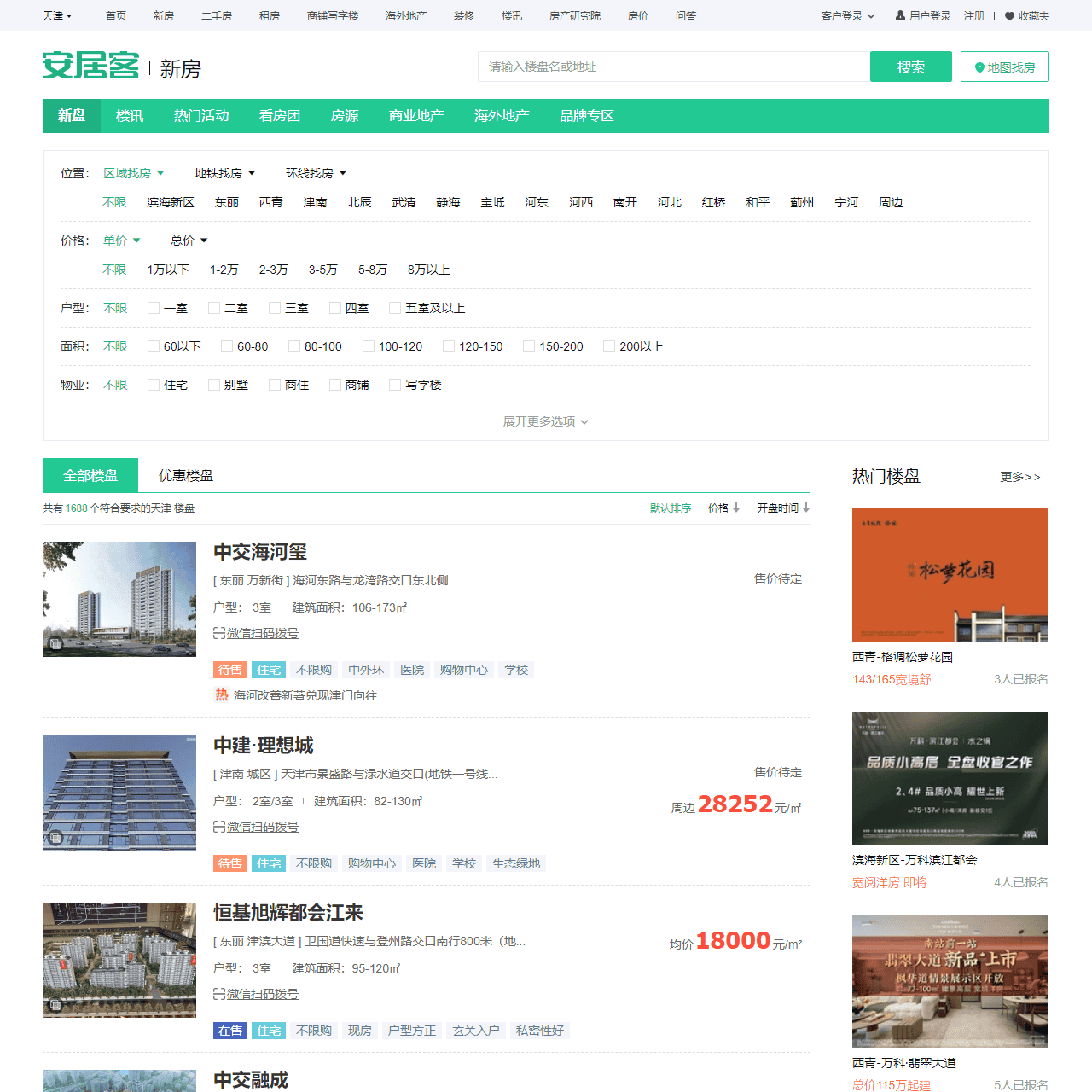Open the 品牌专区 navigation tab
The height and width of the screenshot is (1092, 1092).
587,116
